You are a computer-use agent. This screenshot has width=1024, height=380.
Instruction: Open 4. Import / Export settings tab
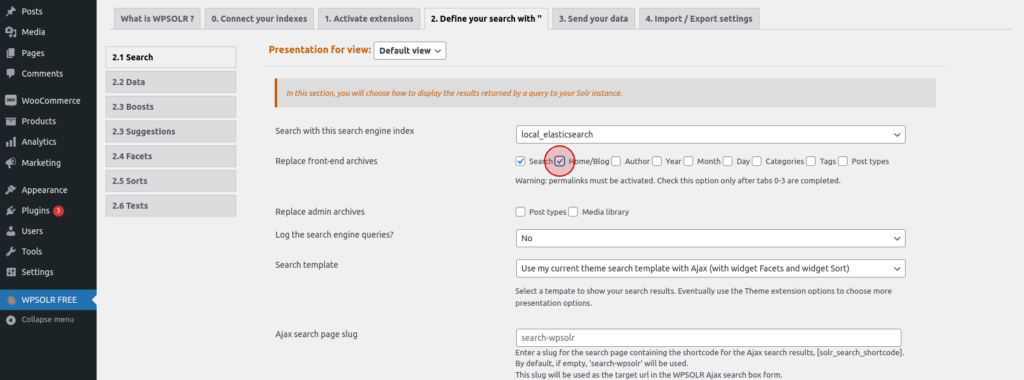(x=699, y=19)
